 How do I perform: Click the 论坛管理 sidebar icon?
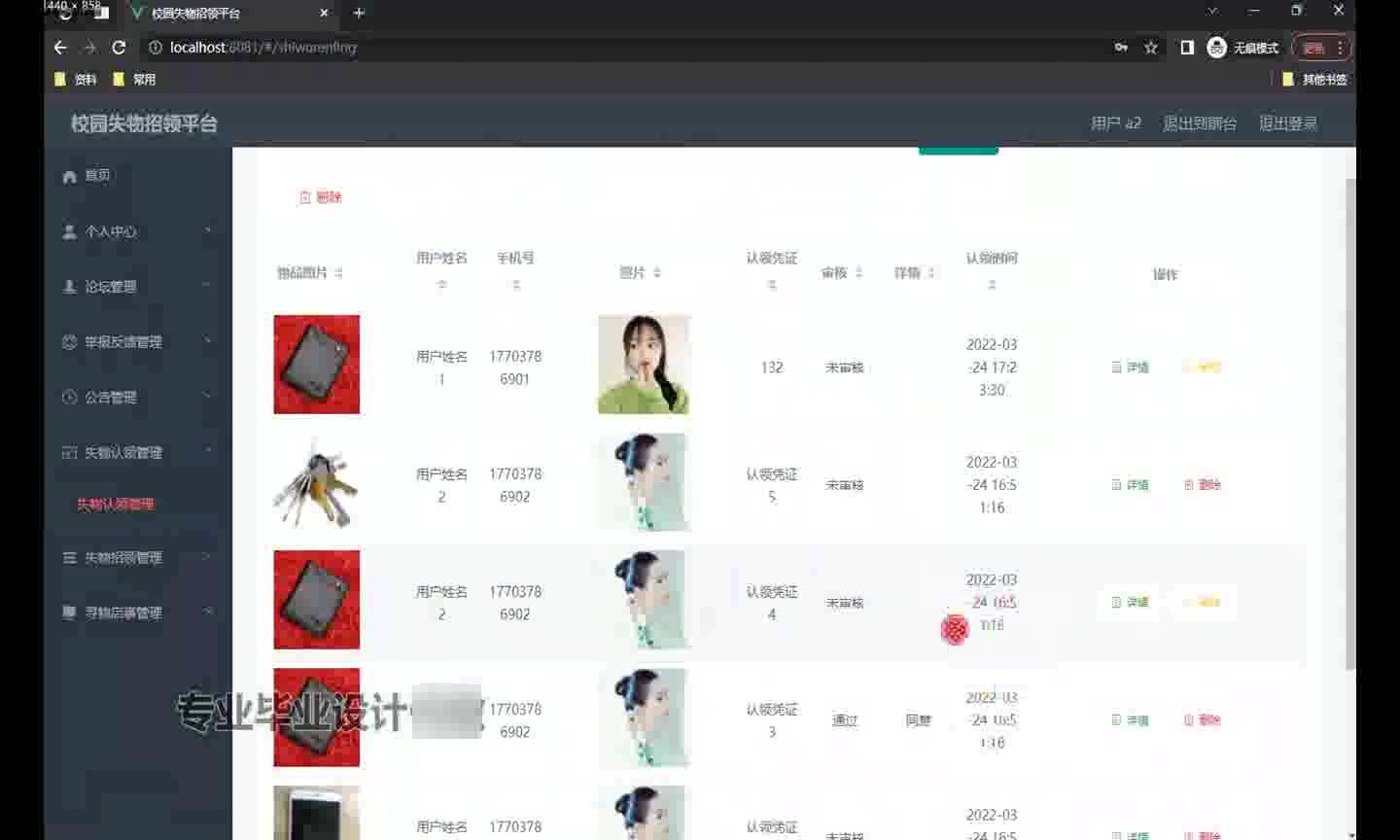pyautogui.click(x=69, y=287)
